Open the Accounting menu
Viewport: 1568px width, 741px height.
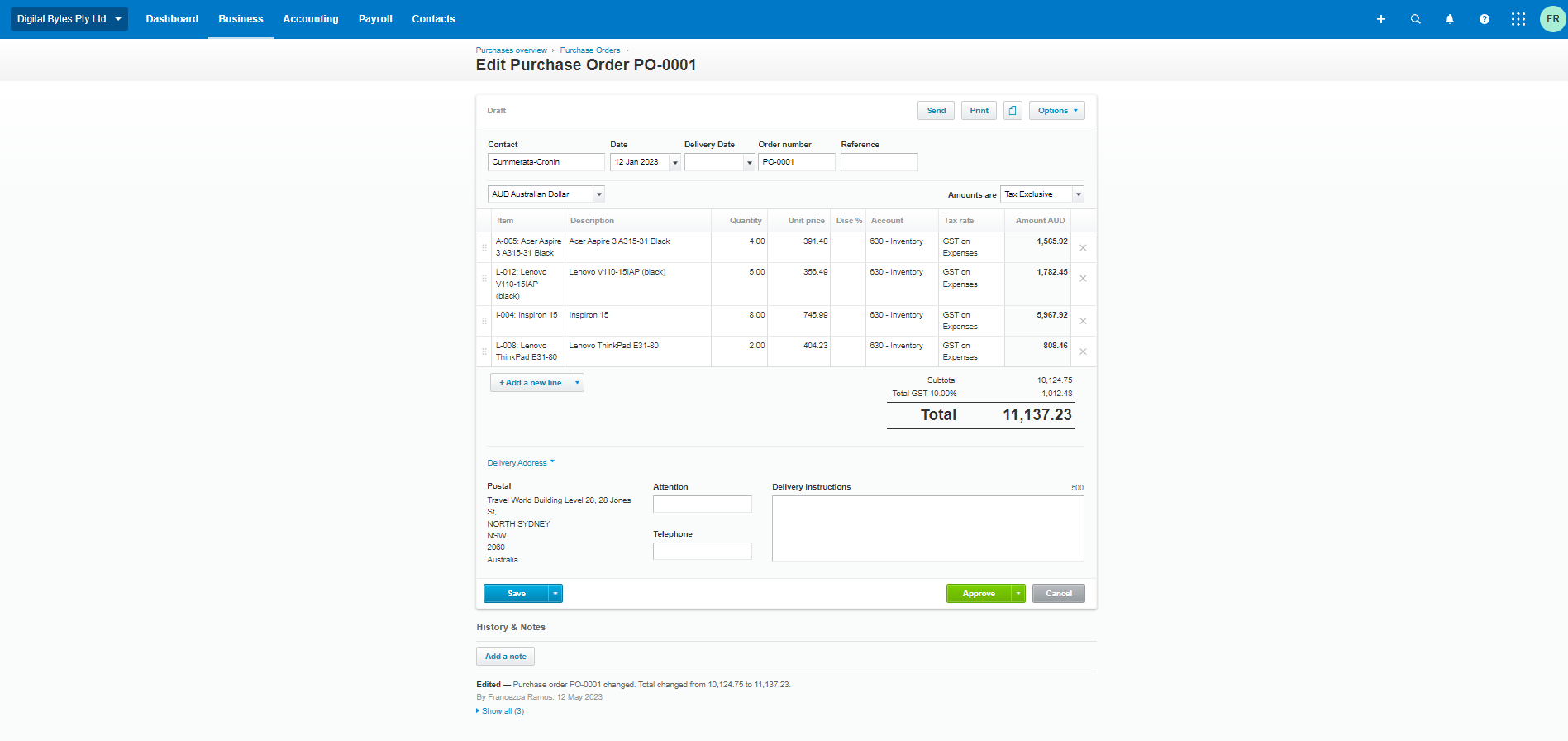[311, 19]
